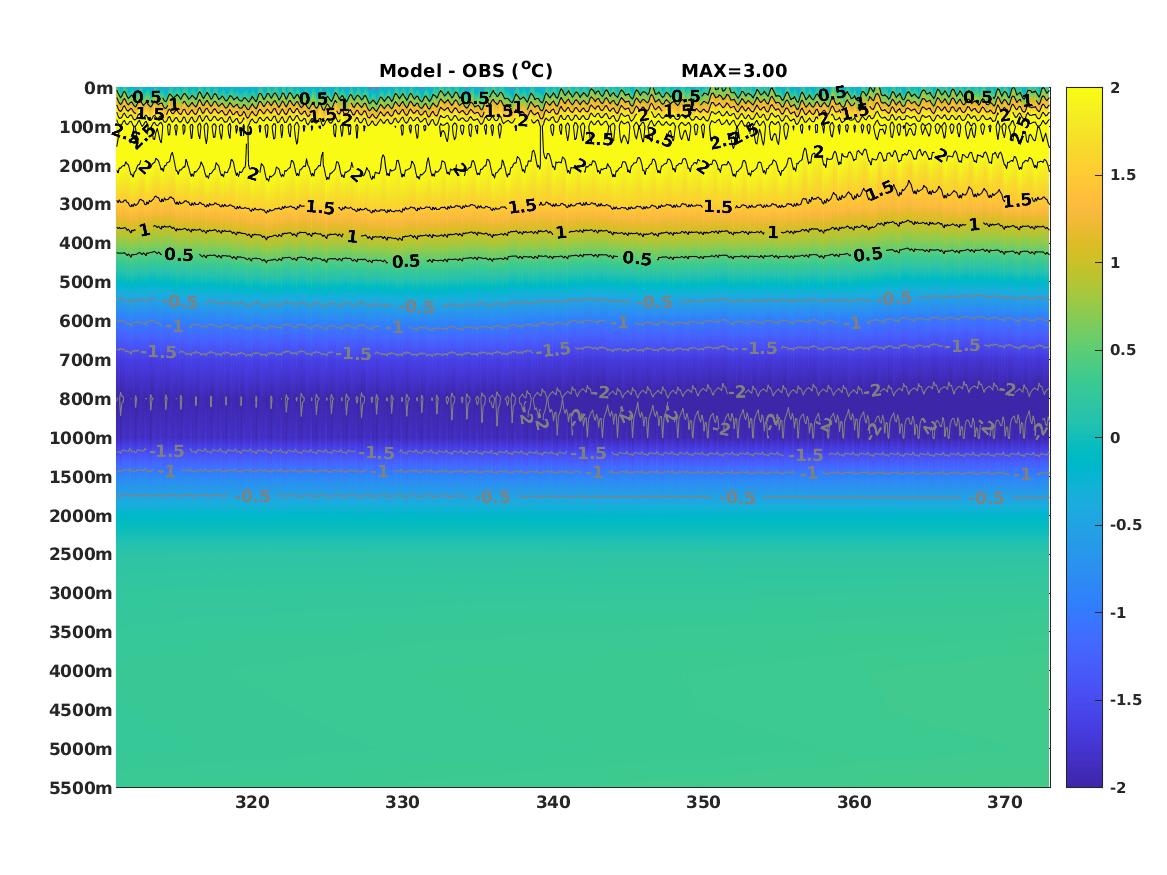1167x875 pixels.
Task: Select the '600m' depth axis label
Action: pyautogui.click(x=86, y=321)
